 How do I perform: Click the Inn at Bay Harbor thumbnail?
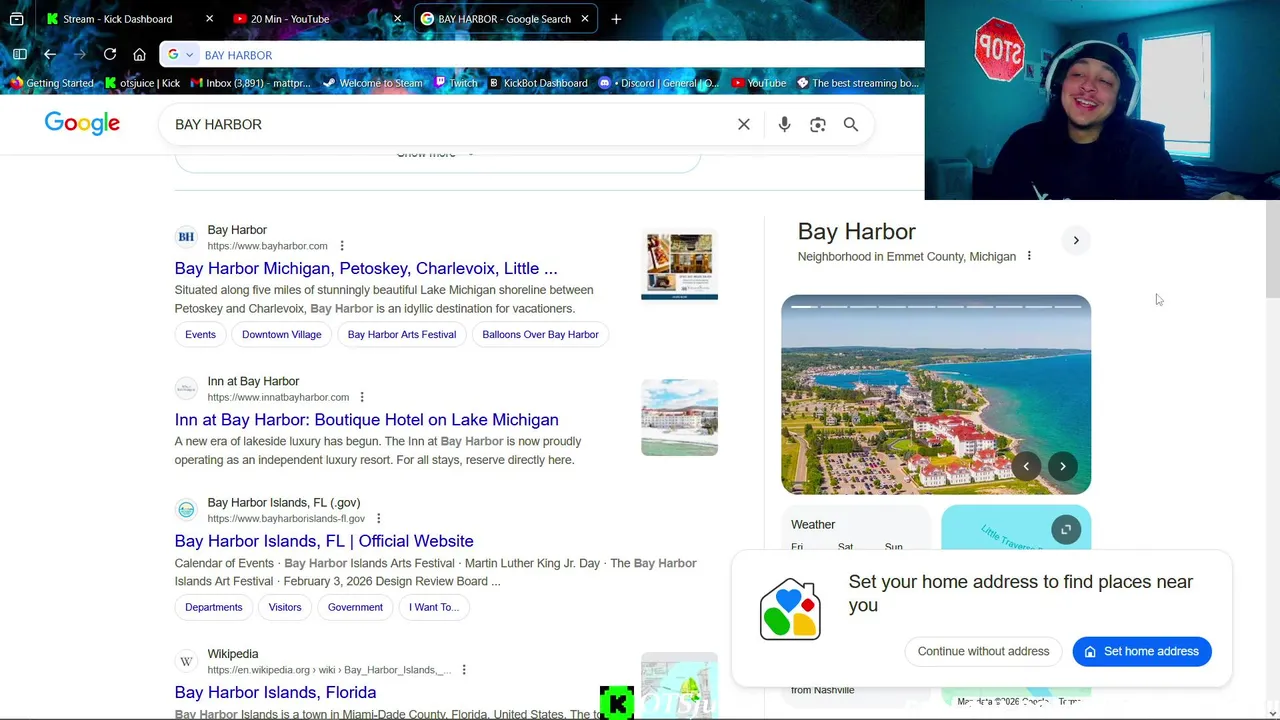click(679, 417)
